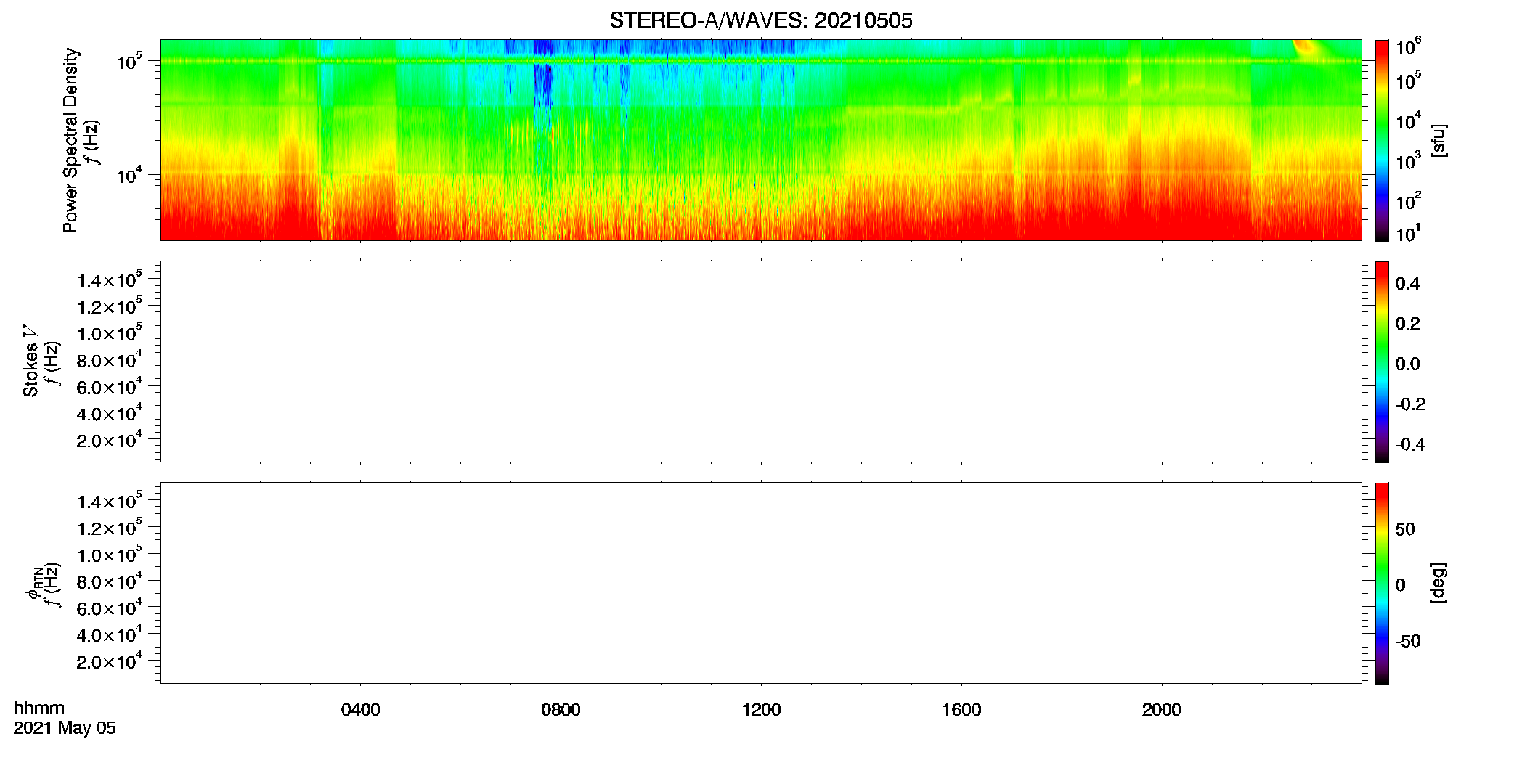Click the date label 2021 May 05
The width and height of the screenshot is (1522, 784).
pyautogui.click(x=65, y=728)
